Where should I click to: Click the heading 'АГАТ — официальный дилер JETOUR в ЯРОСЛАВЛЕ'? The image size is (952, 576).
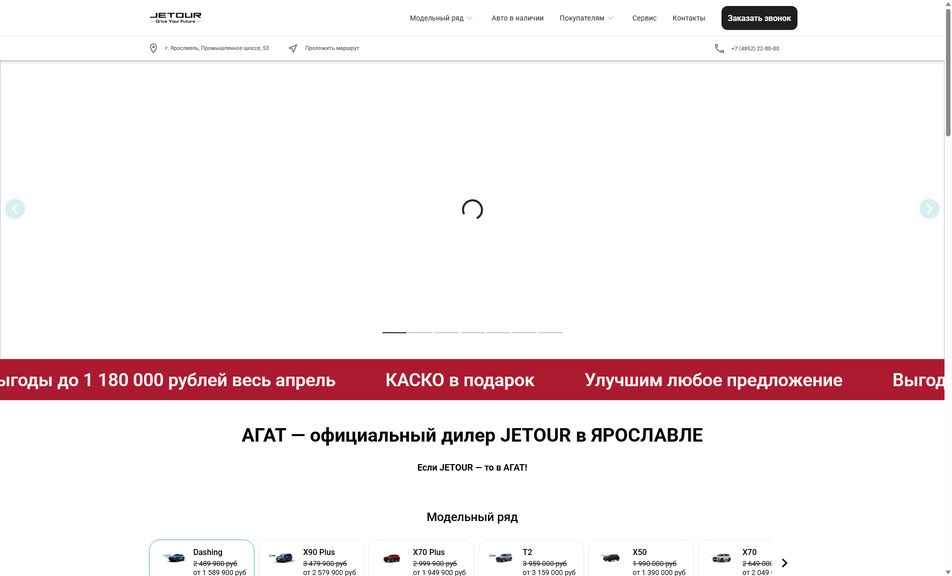click(x=472, y=435)
